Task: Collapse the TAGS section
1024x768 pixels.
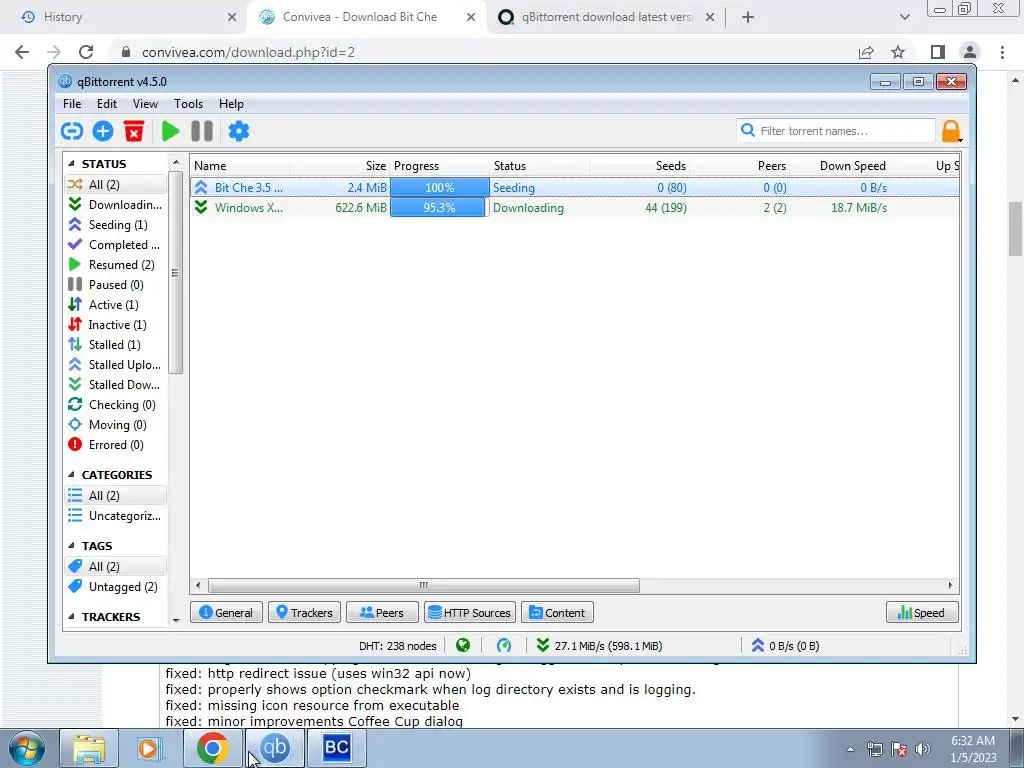Action: [71, 546]
